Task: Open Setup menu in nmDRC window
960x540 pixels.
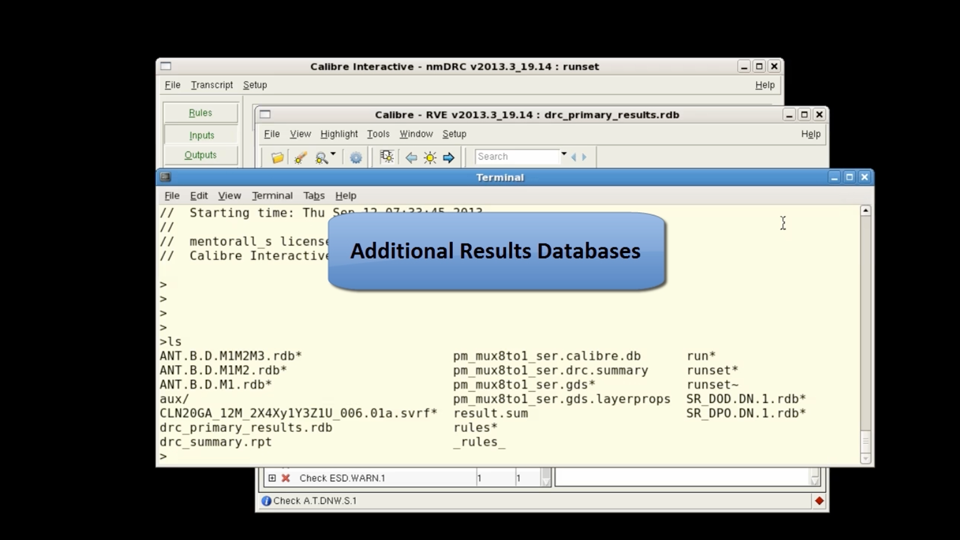Action: pyautogui.click(x=255, y=85)
